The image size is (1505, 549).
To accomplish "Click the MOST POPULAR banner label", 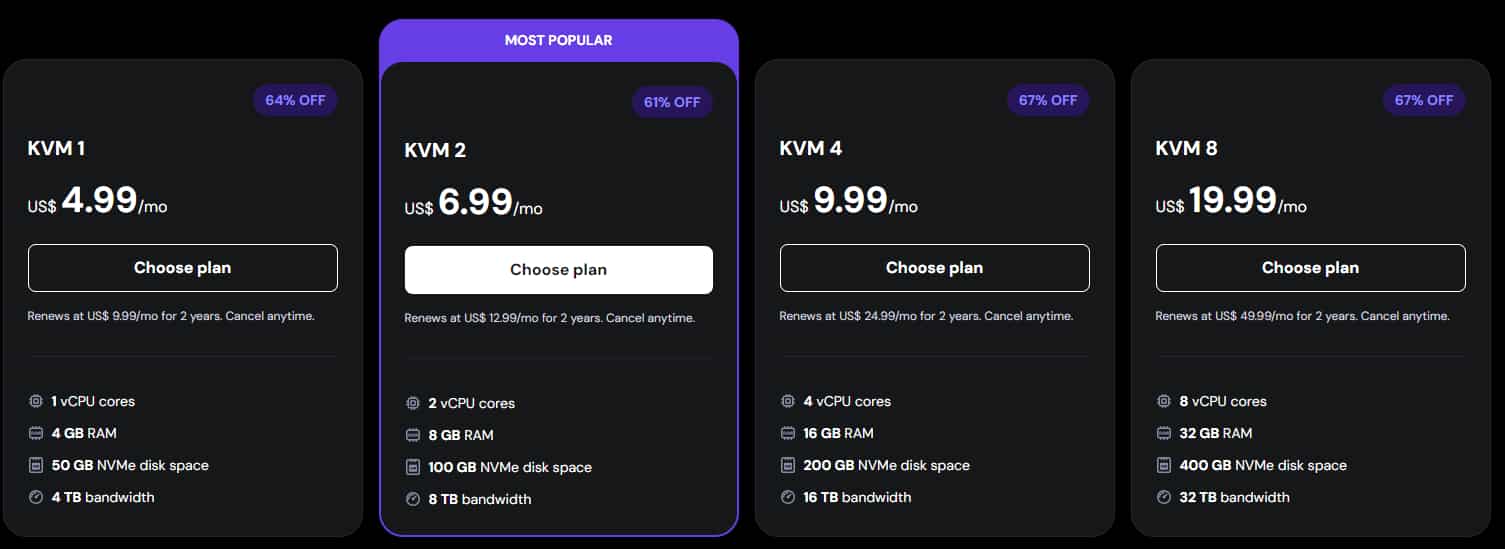I will click(x=558, y=41).
